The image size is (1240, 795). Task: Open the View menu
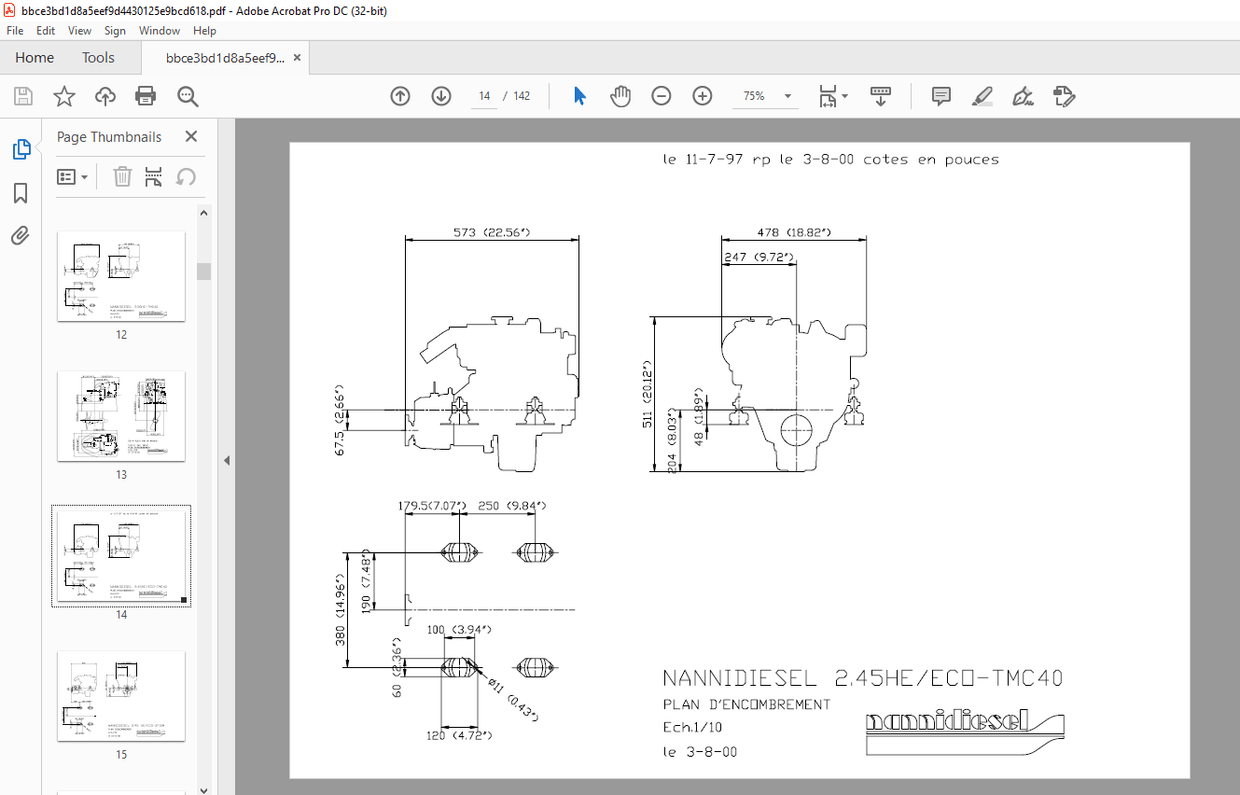click(x=79, y=30)
